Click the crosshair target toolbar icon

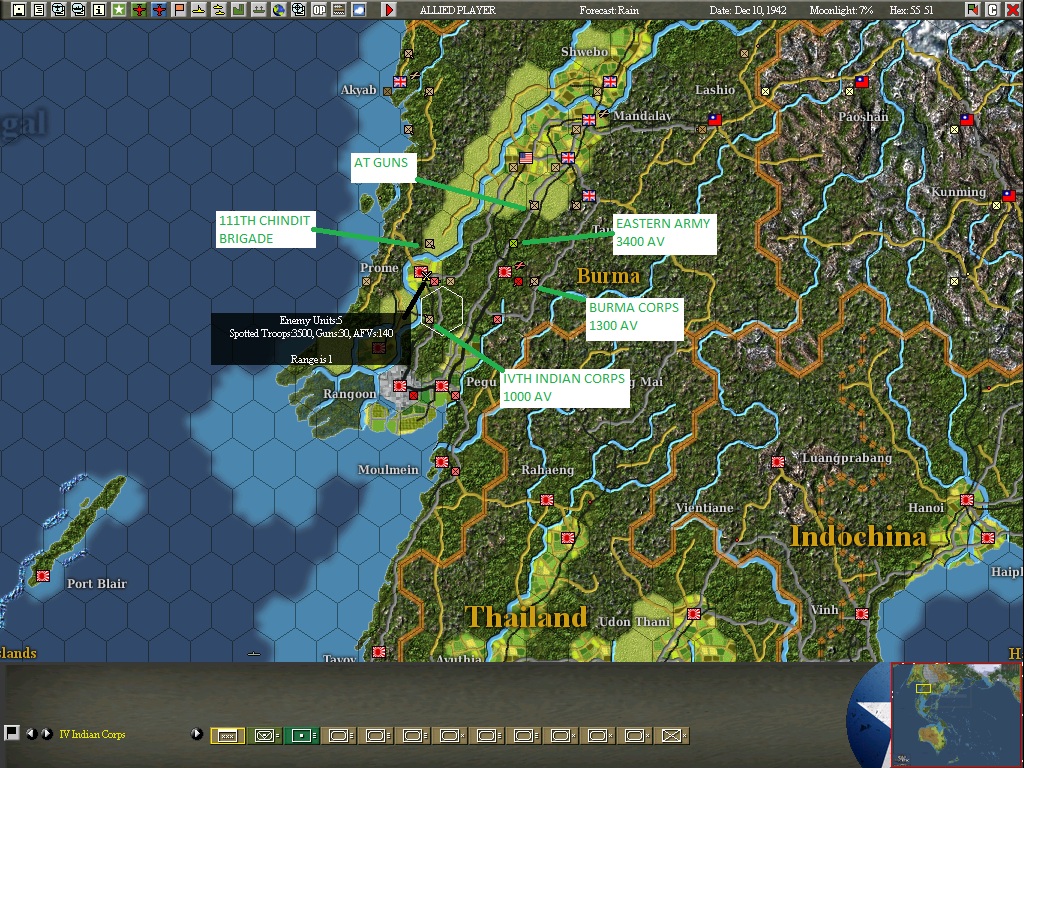pos(298,9)
